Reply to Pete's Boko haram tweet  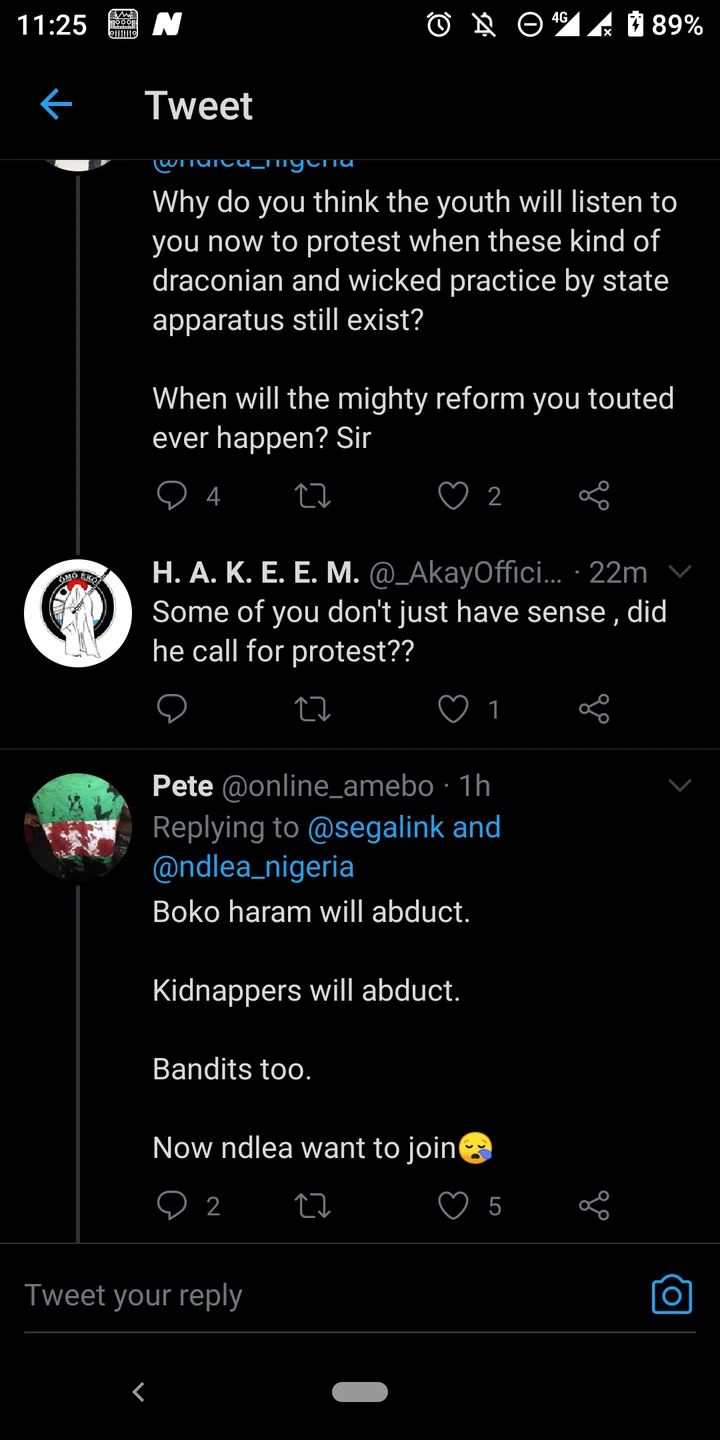(x=172, y=1206)
